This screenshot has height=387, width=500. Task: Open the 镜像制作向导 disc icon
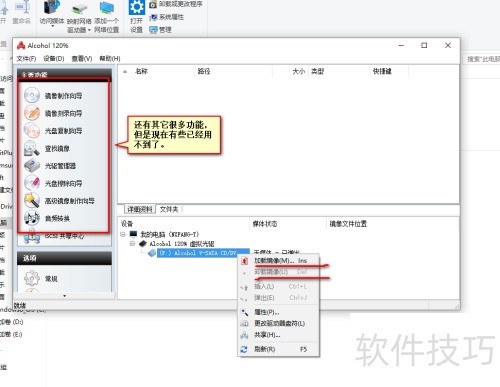[x=32, y=95]
